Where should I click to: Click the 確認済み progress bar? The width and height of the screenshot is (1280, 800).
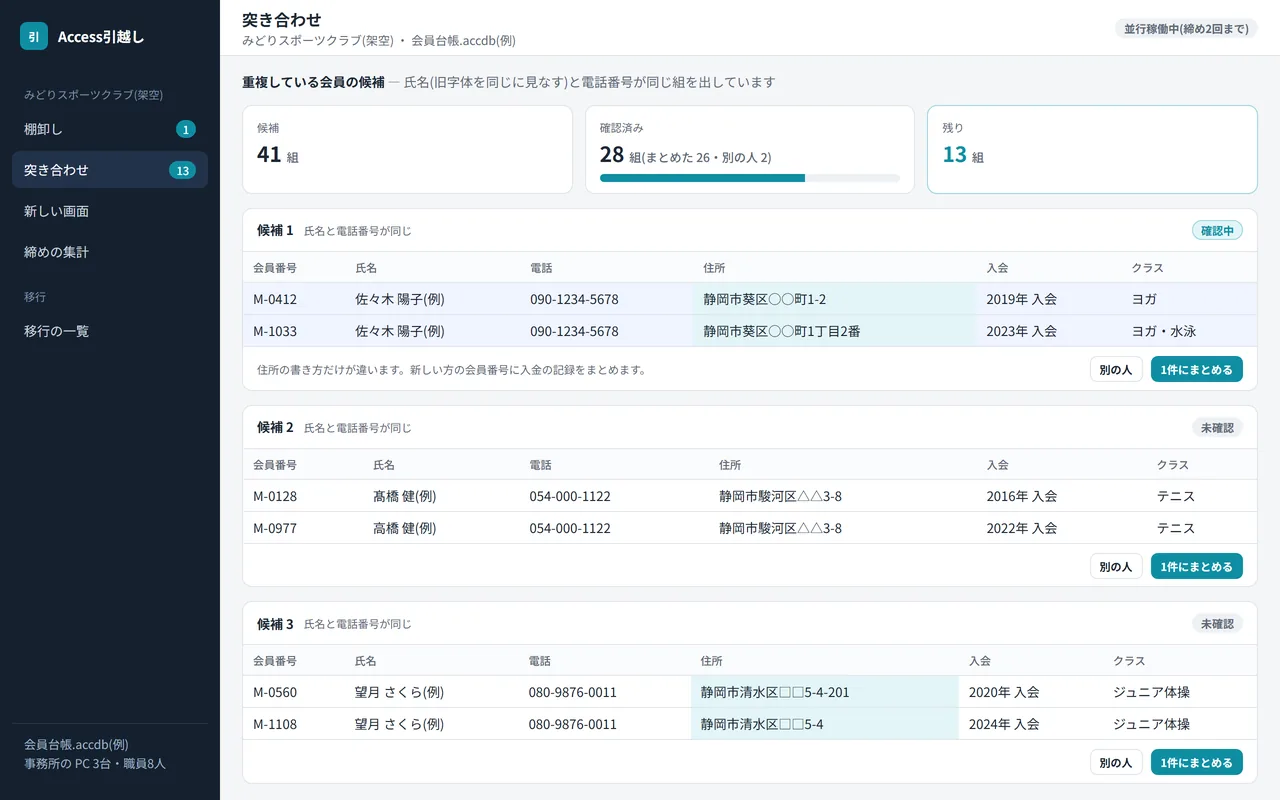750,178
